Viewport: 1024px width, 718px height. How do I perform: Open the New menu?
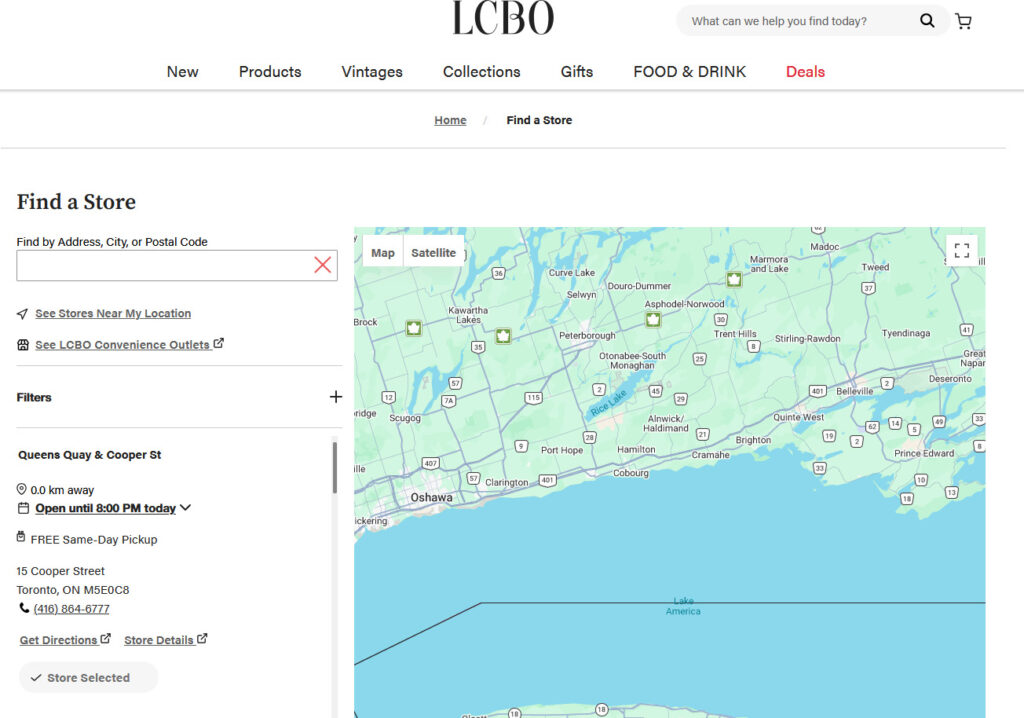[x=182, y=72]
